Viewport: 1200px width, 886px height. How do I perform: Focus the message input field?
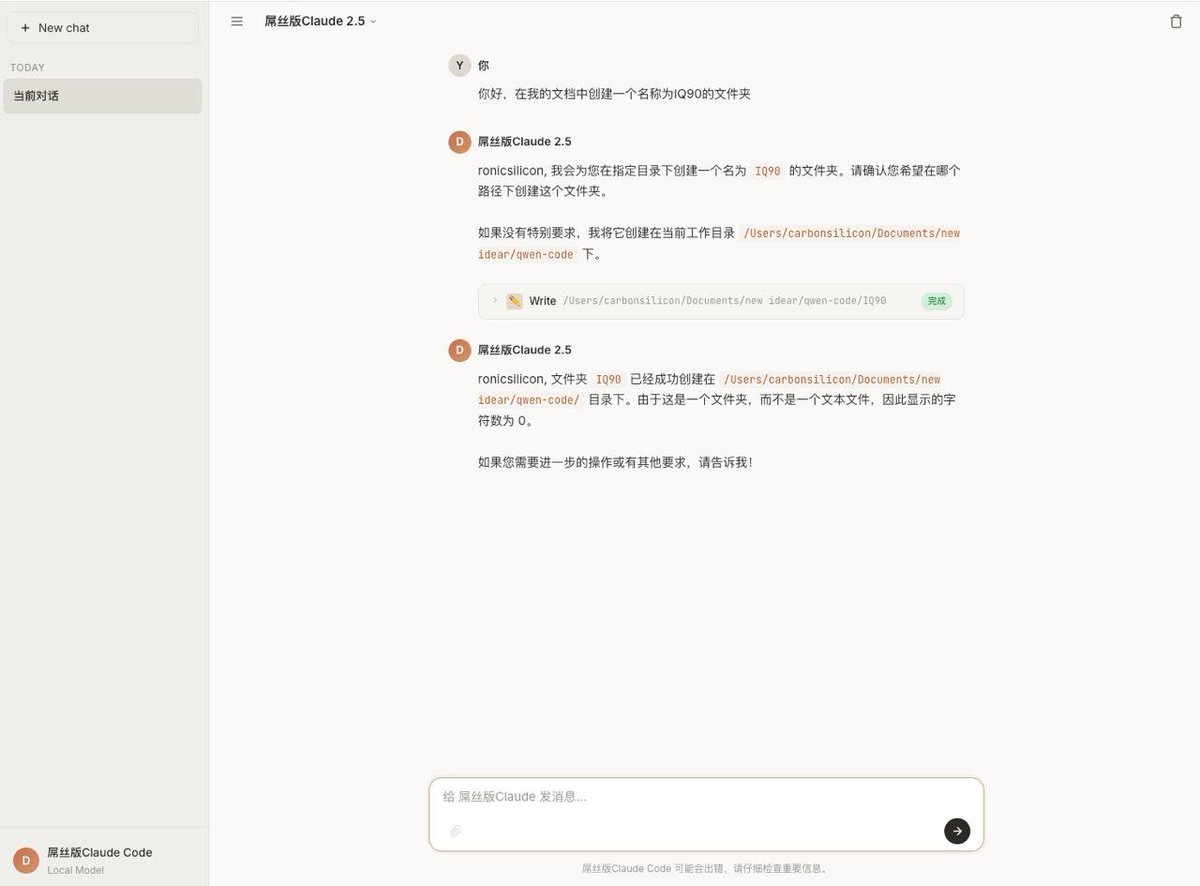[x=706, y=797]
